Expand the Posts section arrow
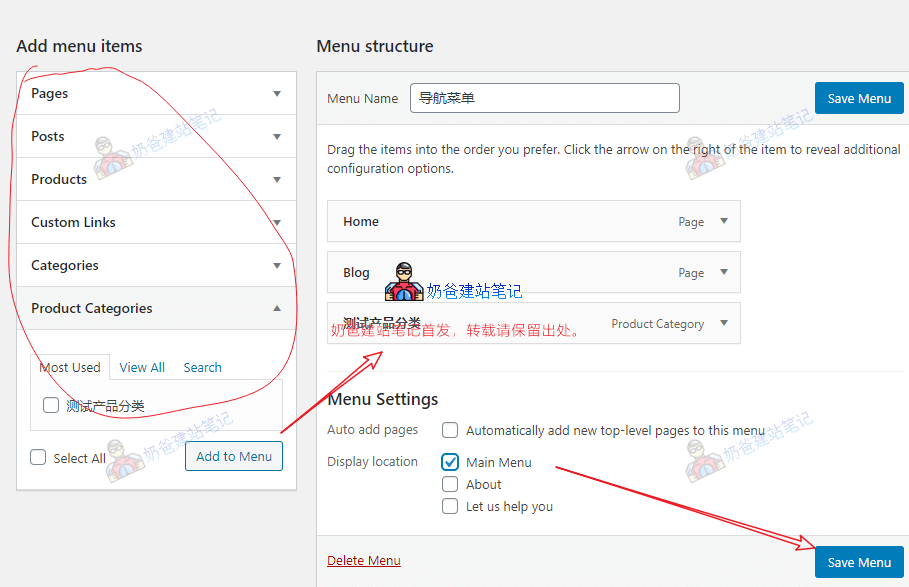 coord(277,137)
